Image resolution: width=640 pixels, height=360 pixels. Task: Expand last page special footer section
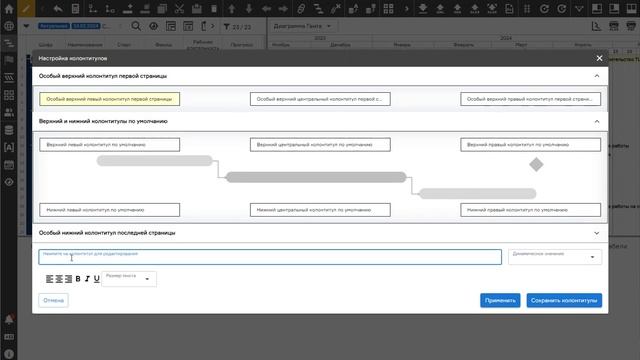pos(597,233)
